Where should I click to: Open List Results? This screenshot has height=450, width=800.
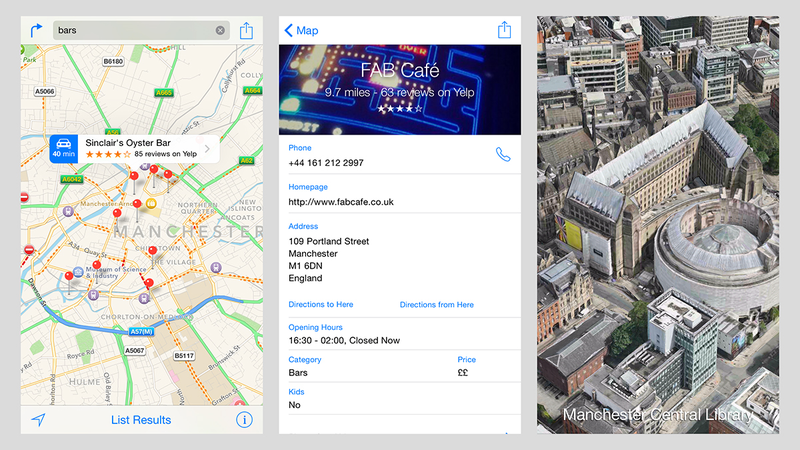point(141,420)
